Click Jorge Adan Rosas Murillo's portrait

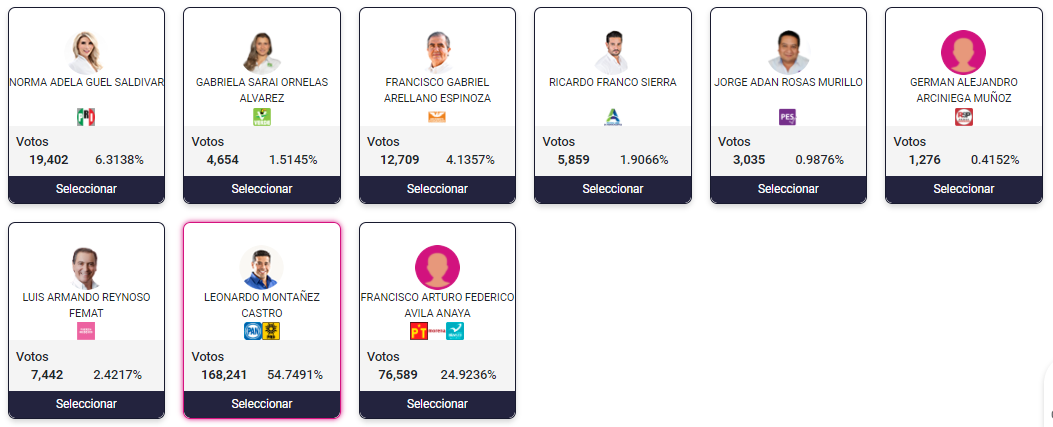point(788,52)
